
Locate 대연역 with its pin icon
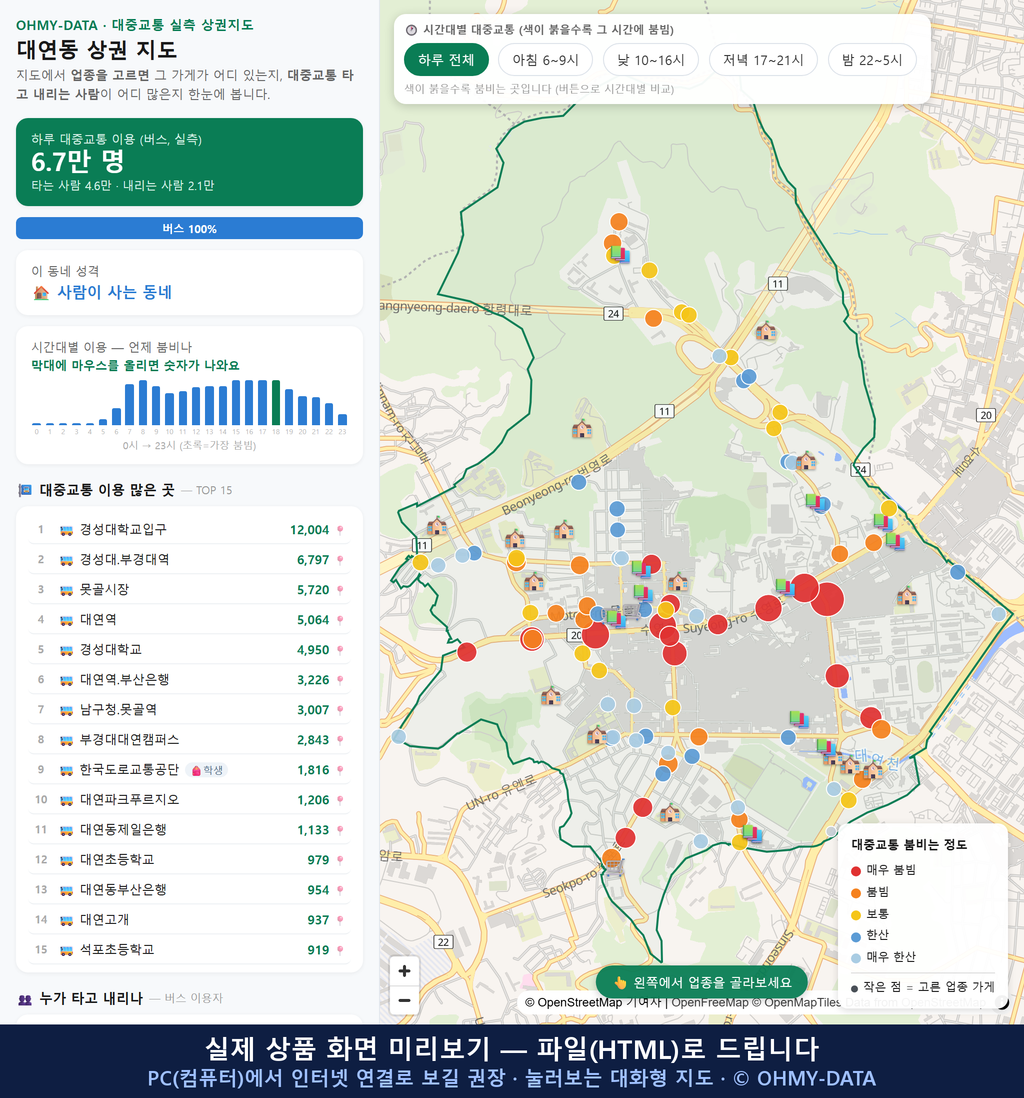click(340, 620)
